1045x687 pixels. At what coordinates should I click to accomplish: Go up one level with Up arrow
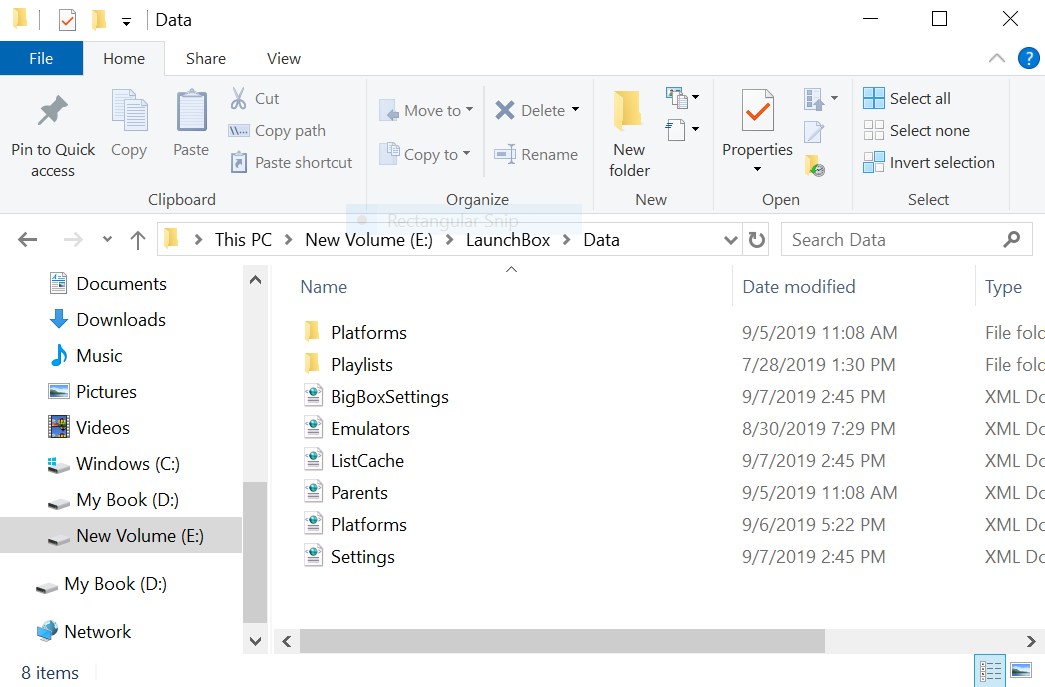[x=138, y=240]
